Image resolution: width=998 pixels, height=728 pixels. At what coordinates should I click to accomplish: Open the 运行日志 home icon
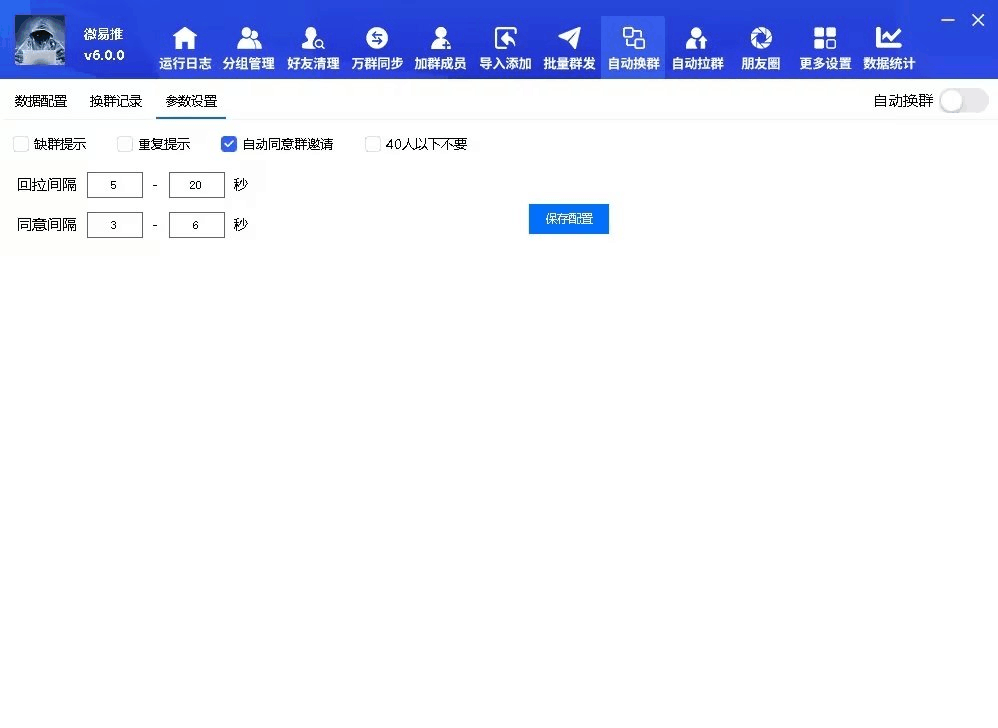tap(185, 40)
